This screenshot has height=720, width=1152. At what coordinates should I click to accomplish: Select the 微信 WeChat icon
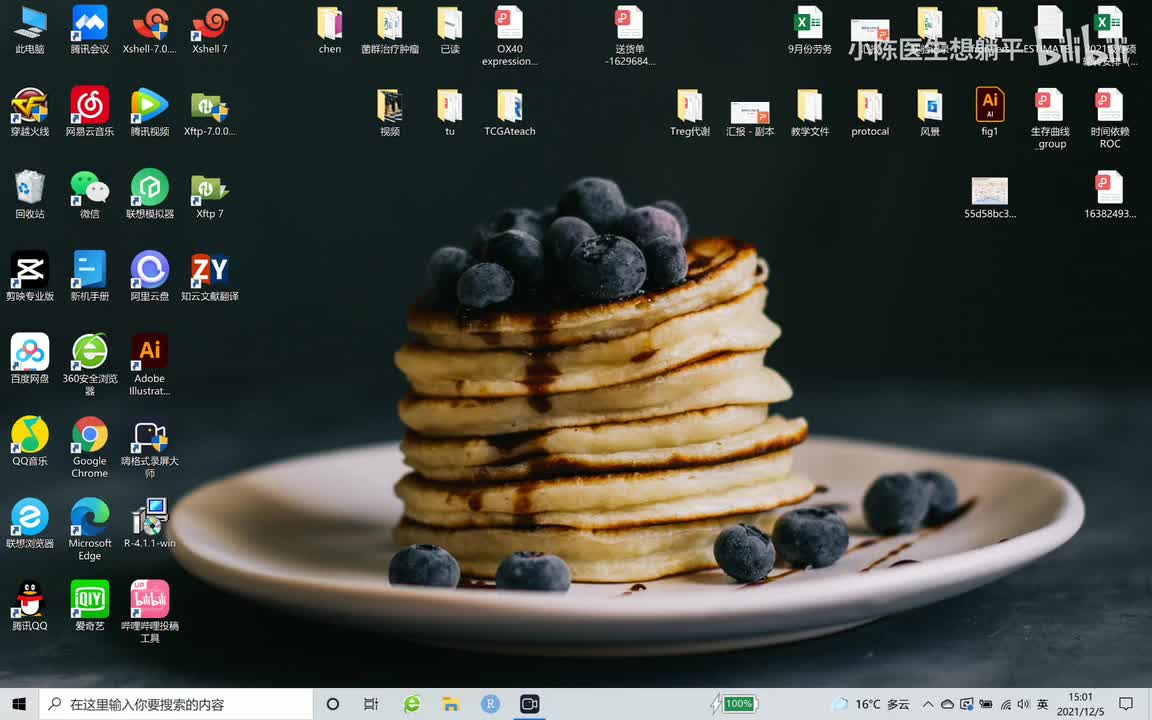coord(90,195)
